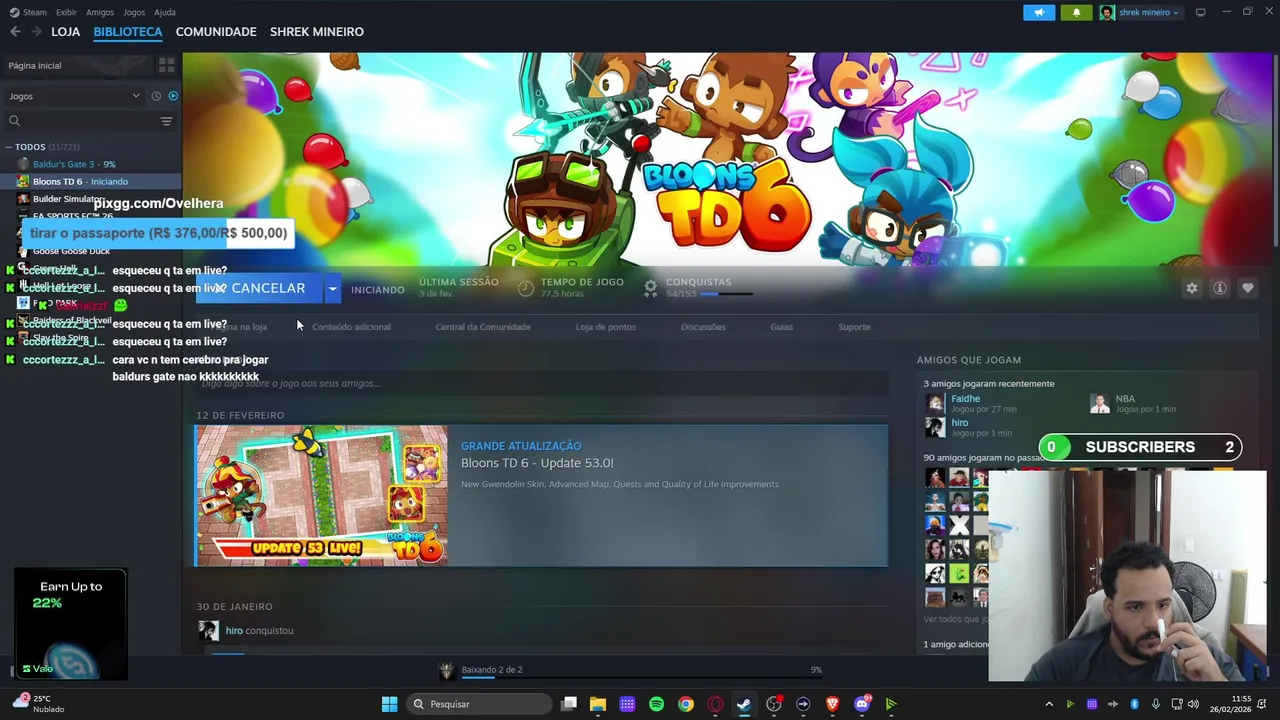
Task: Open Google Chrome from the taskbar
Action: point(685,704)
